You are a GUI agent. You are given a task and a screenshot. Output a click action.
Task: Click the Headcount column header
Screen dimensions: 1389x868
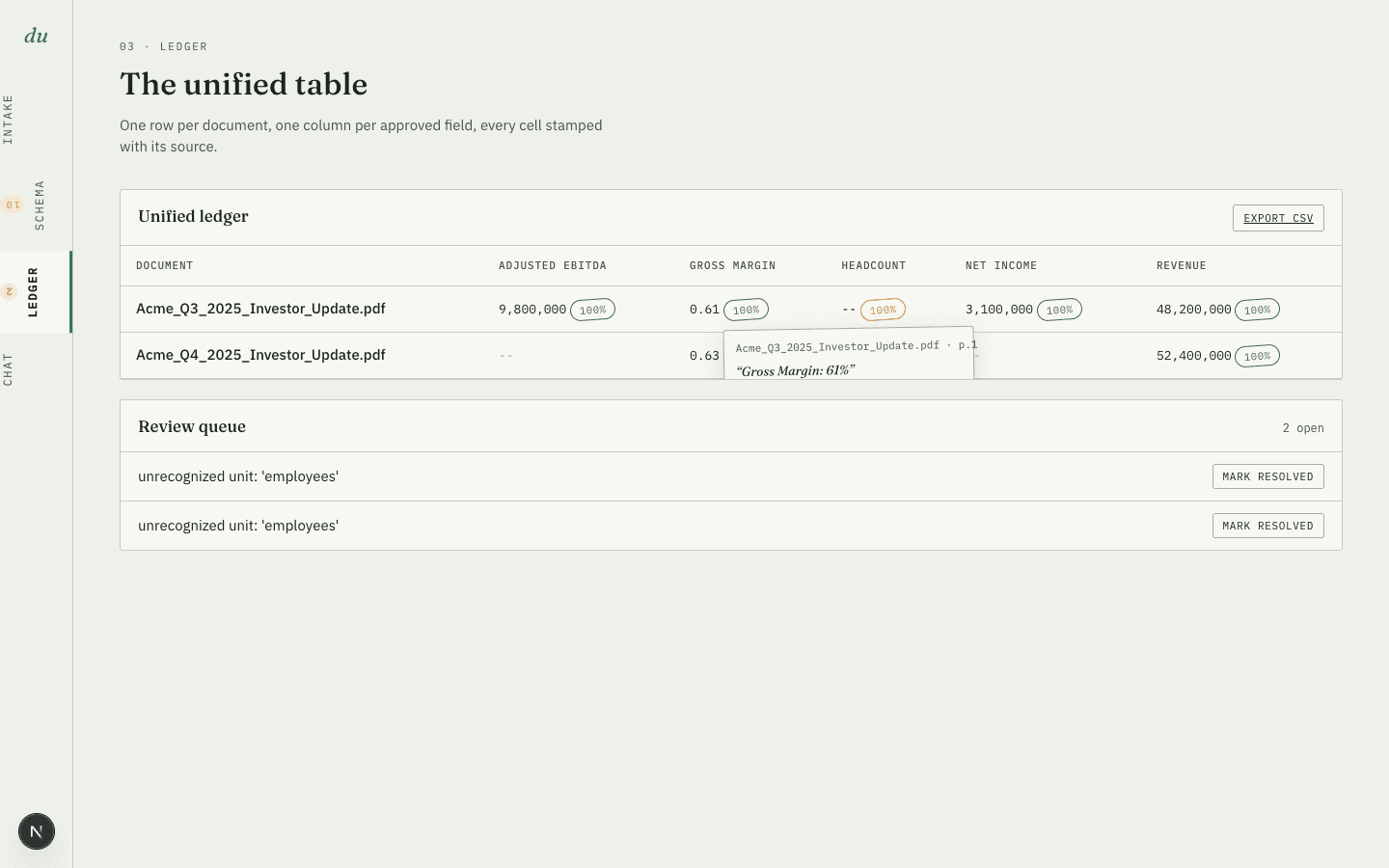873,265
